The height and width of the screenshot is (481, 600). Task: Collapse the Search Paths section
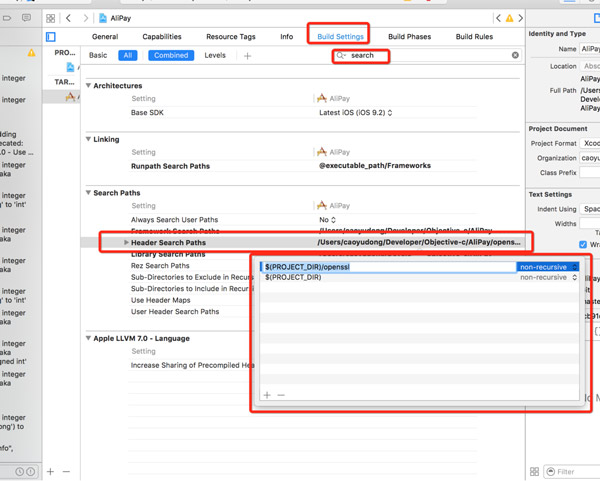point(89,193)
